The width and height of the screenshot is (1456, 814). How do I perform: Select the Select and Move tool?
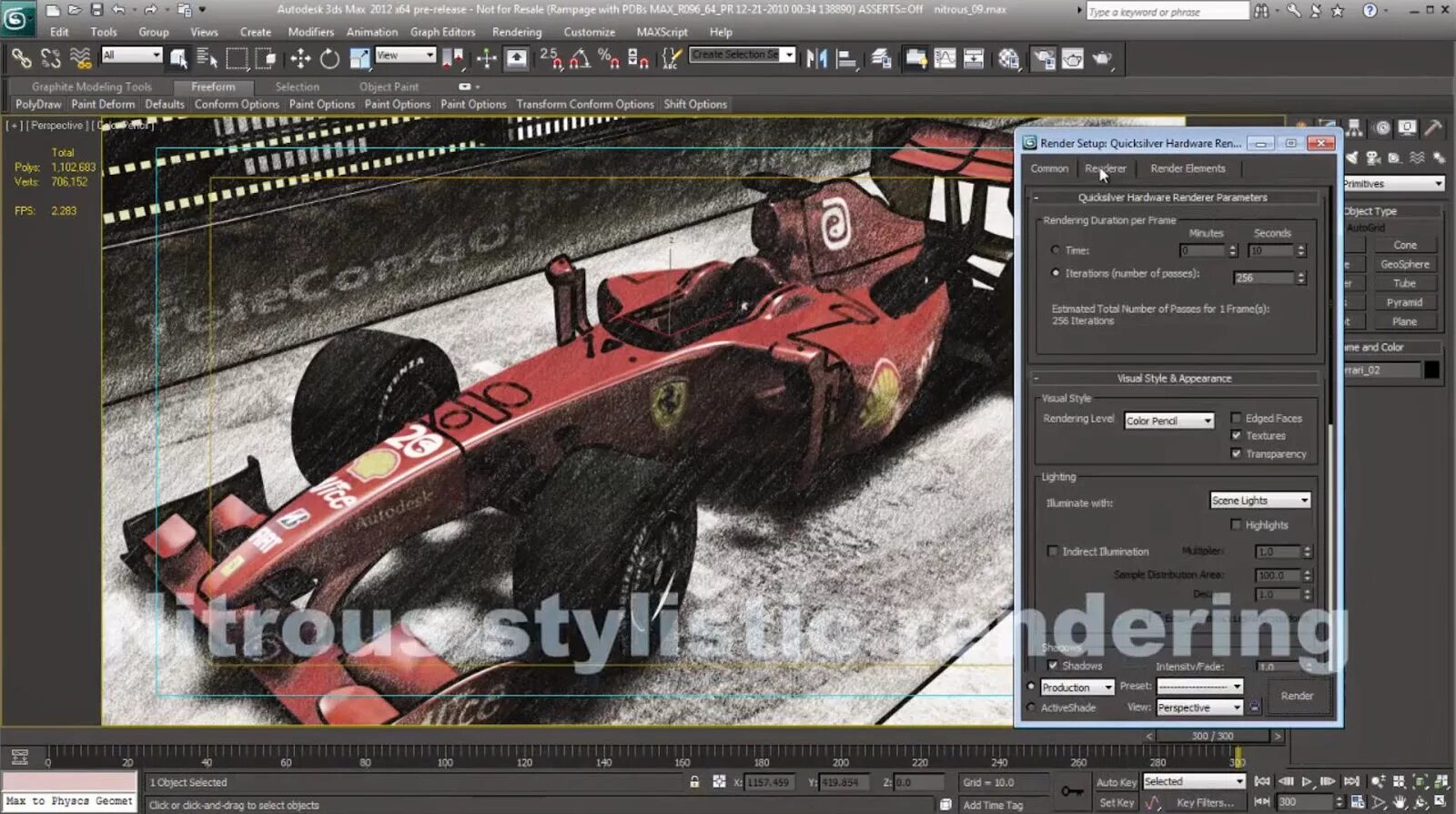point(299,58)
